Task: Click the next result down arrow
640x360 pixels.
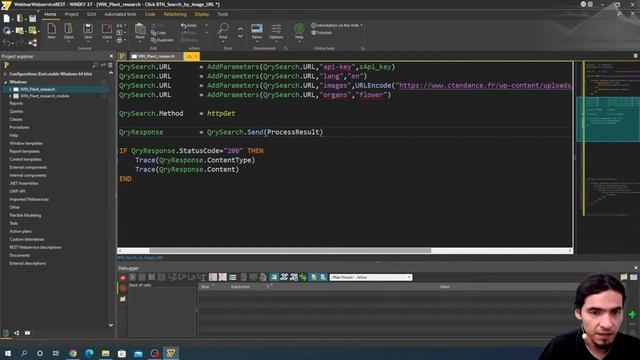Action: pos(240,36)
